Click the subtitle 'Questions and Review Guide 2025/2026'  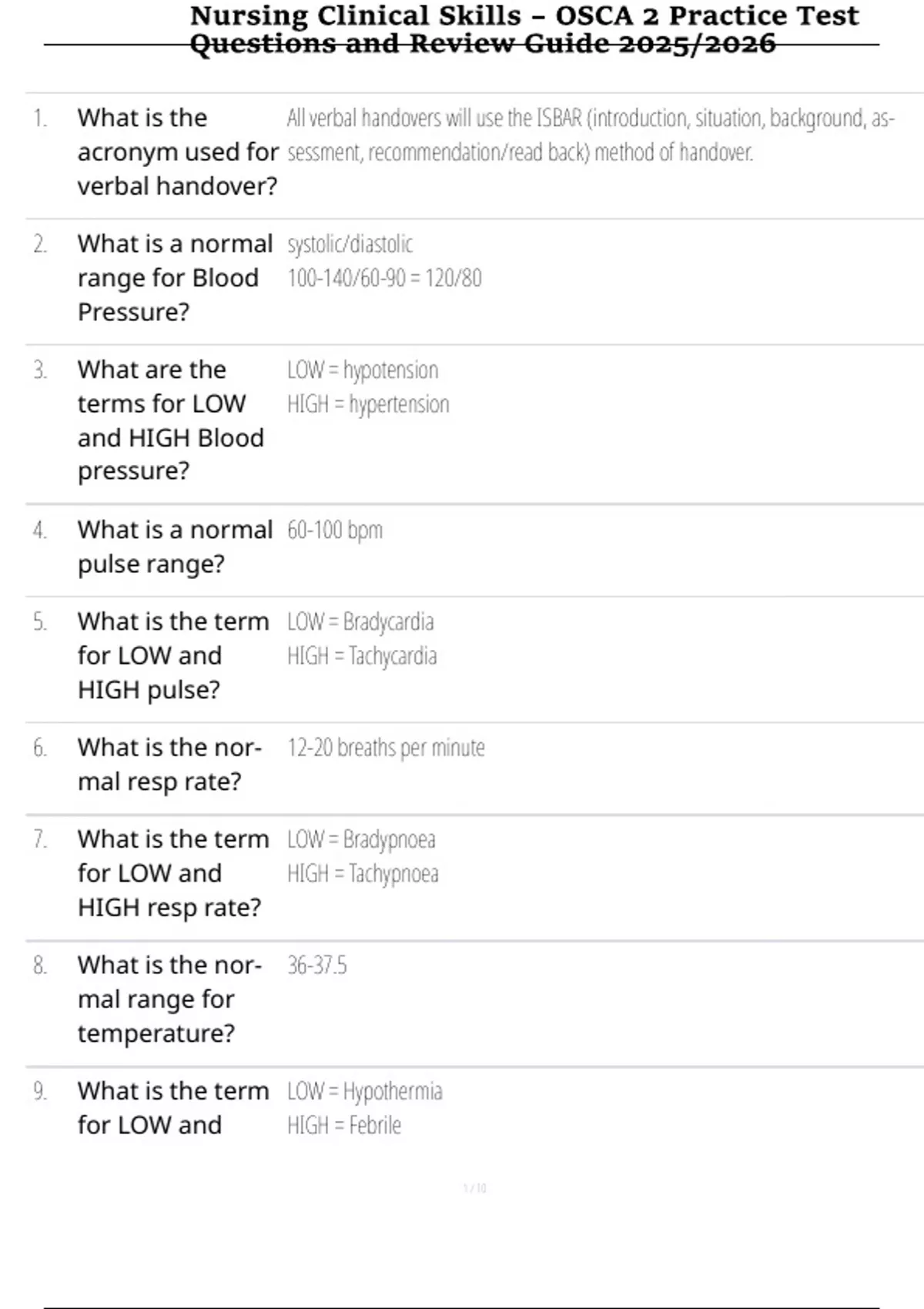[x=483, y=44]
